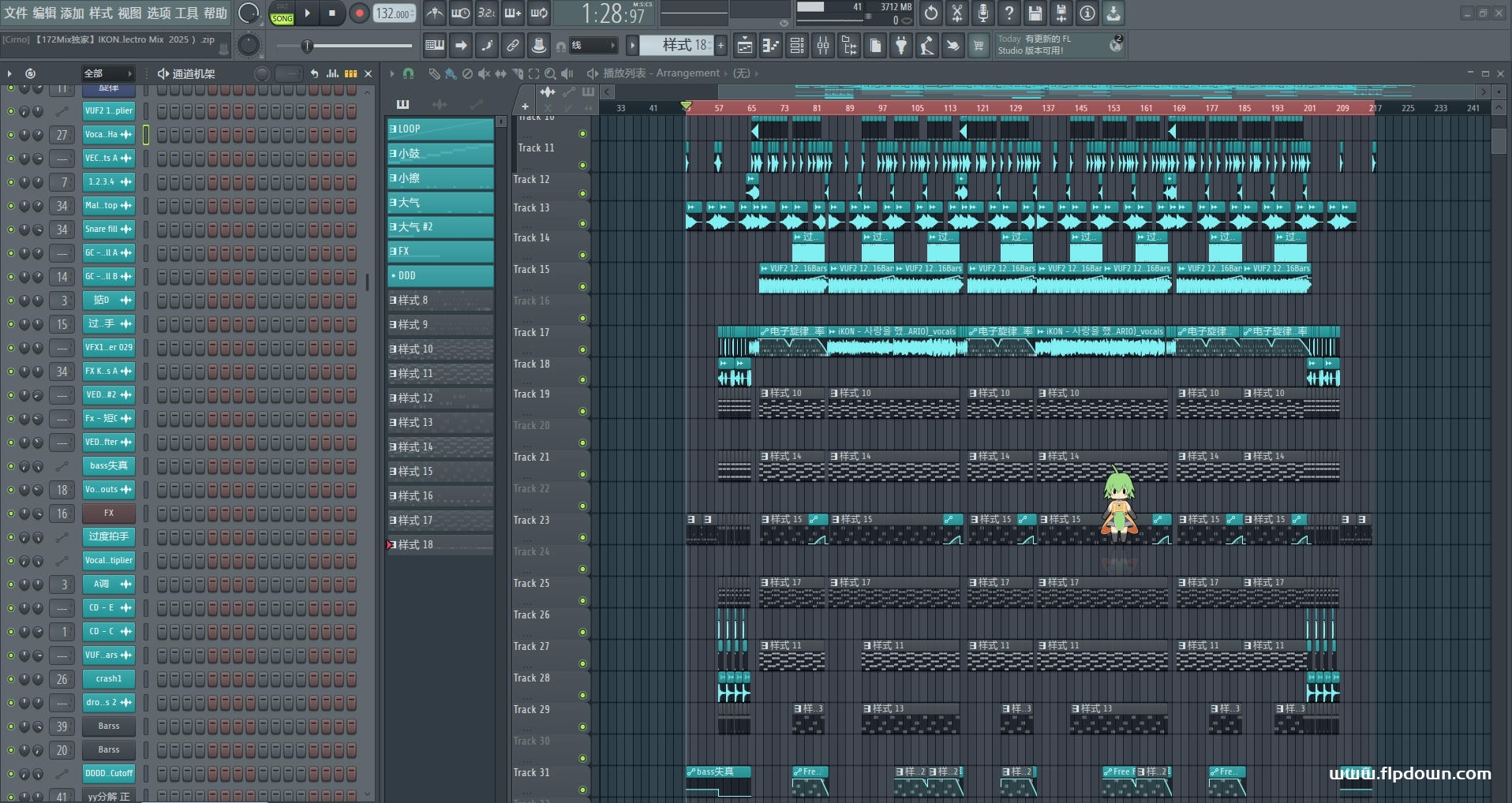Toggle PAT/SONG mode switch

282,13
